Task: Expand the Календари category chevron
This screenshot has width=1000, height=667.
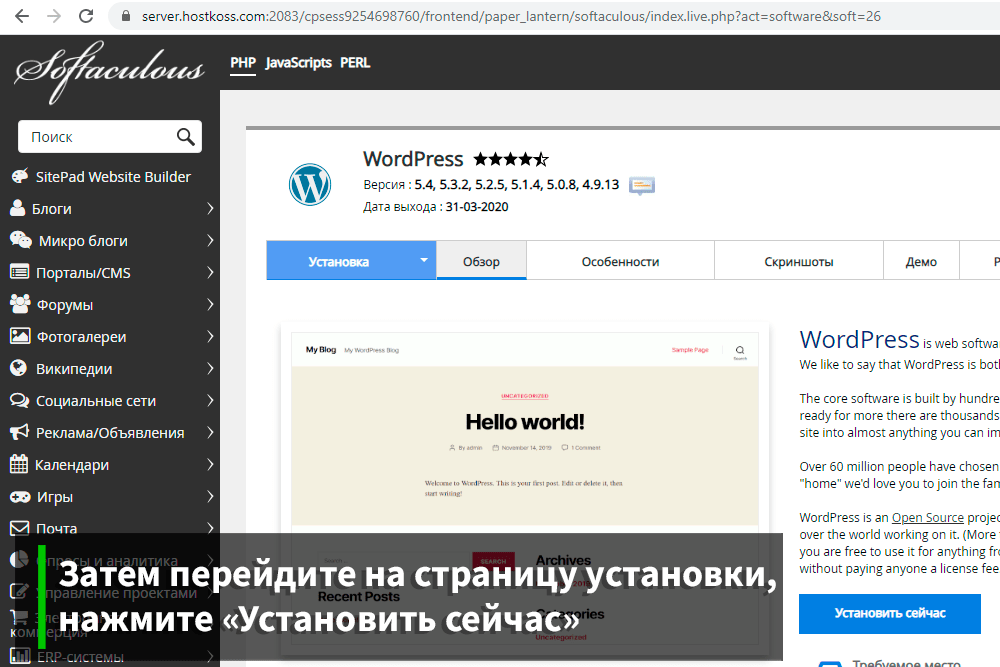Action: (x=210, y=464)
